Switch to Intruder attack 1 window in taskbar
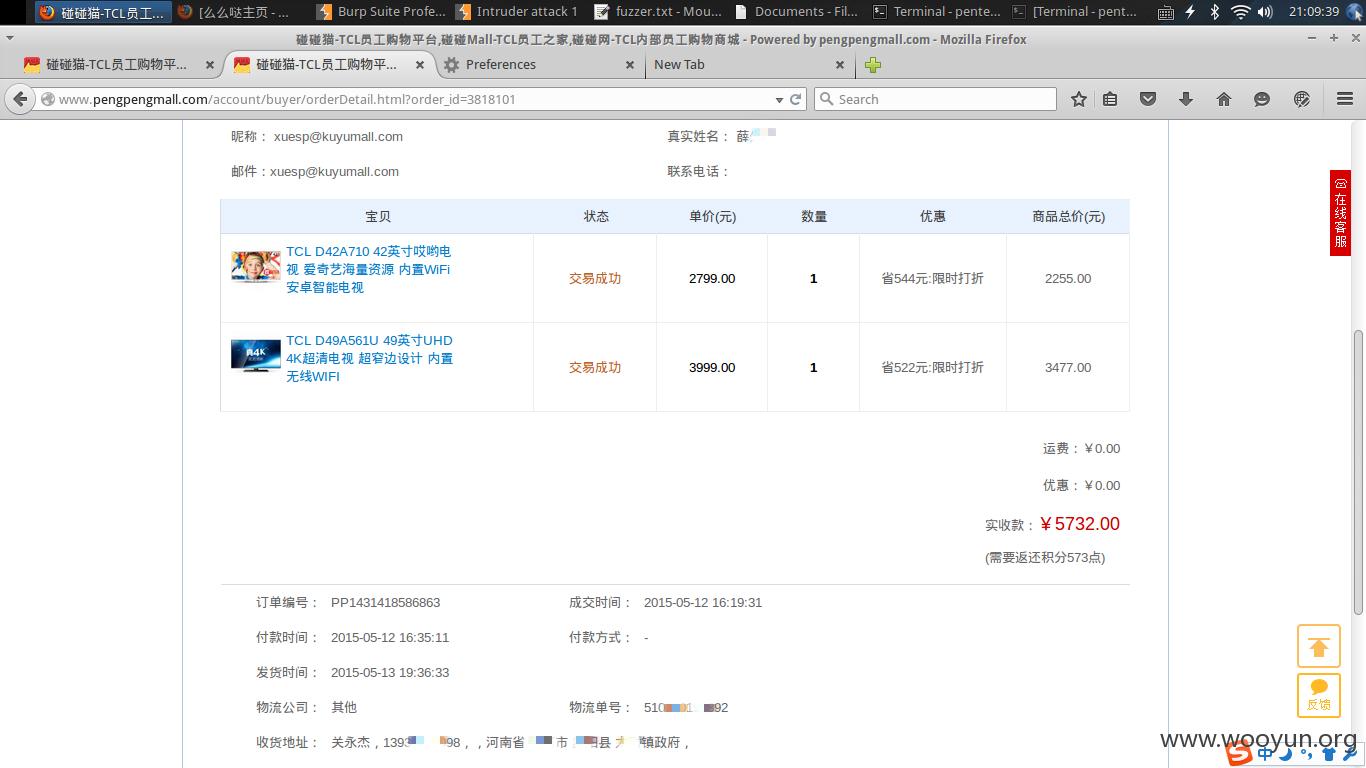Image resolution: width=1366 pixels, height=768 pixels. pos(518,12)
